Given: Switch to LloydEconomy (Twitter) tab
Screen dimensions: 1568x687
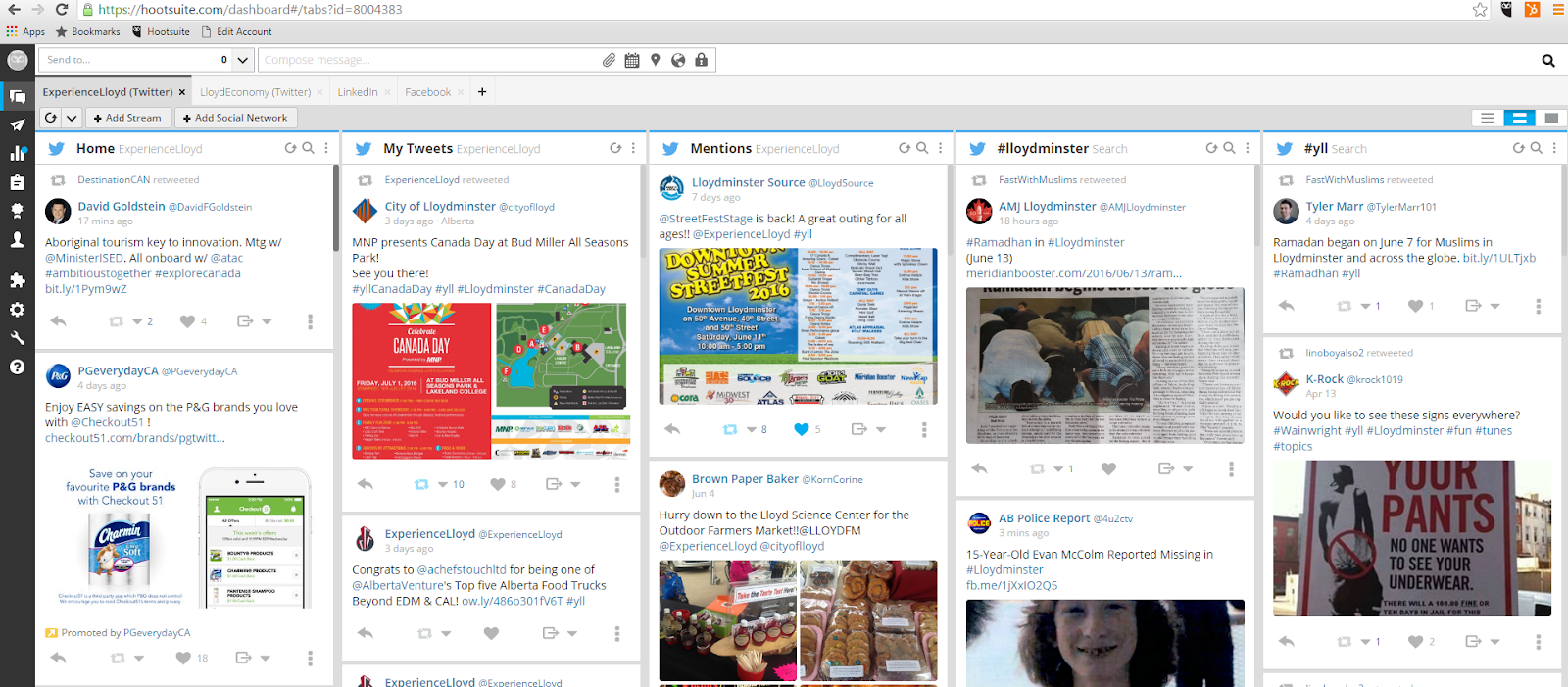Looking at the screenshot, I should (x=255, y=92).
